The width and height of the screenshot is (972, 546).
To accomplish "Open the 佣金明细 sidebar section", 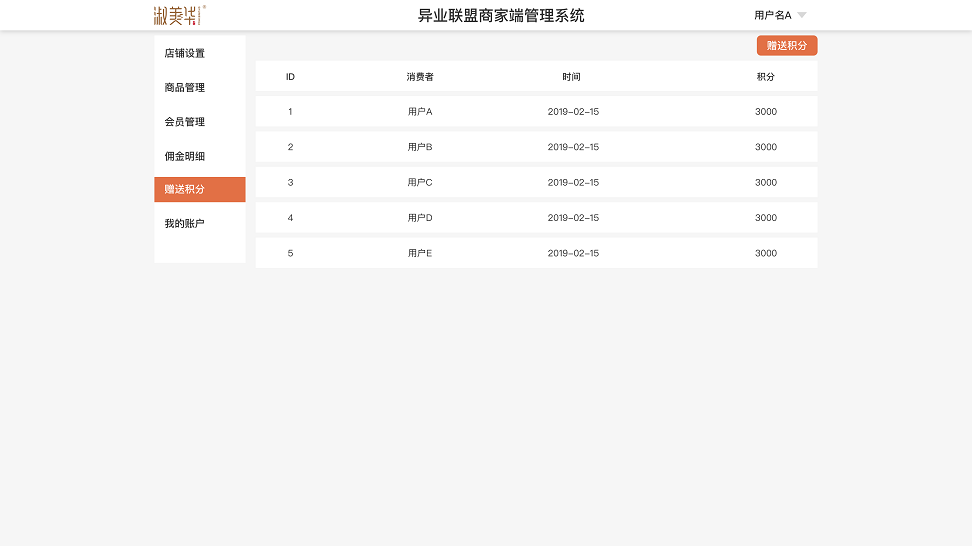I will click(x=185, y=156).
